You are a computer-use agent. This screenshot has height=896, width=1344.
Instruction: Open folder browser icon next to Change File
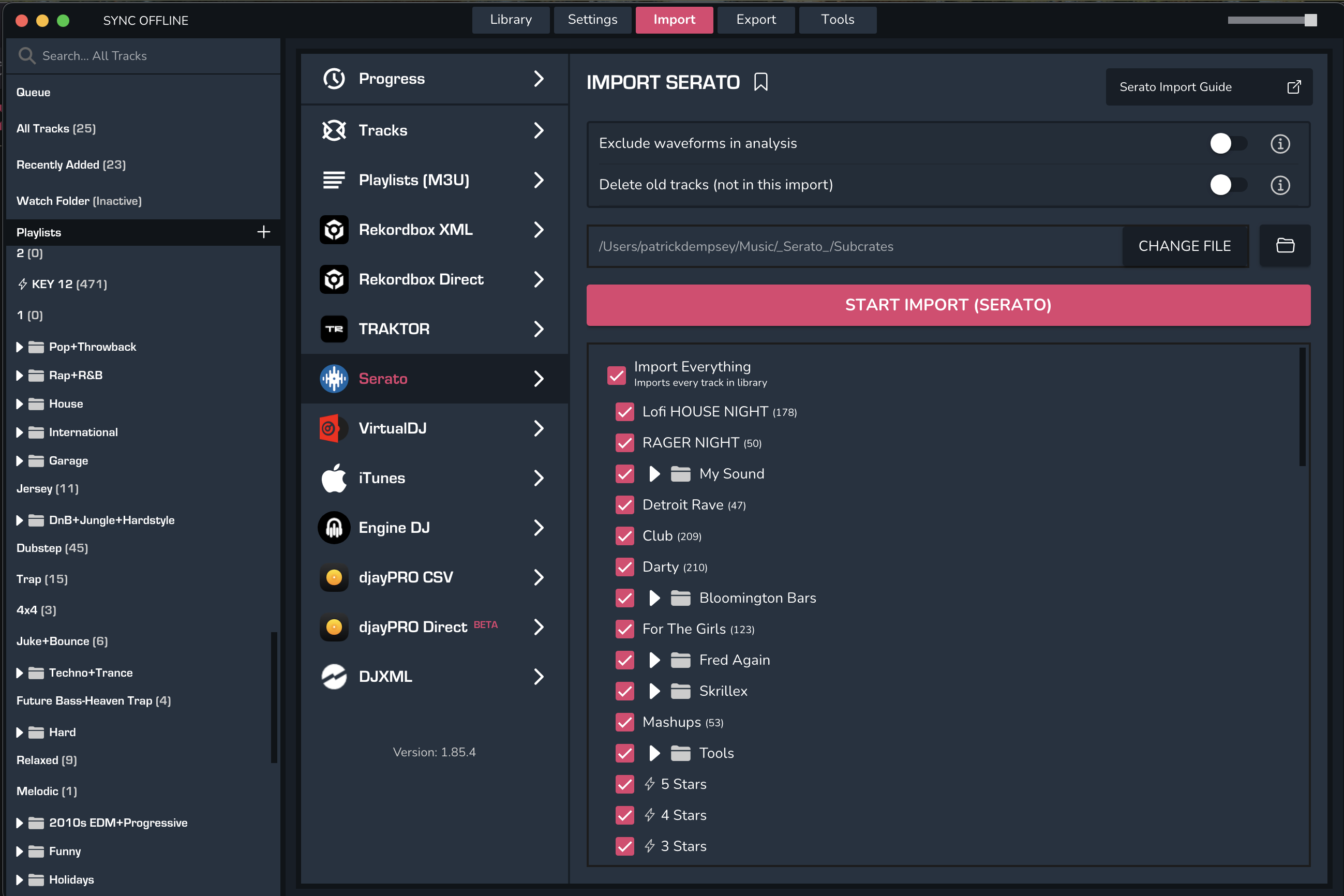(1285, 246)
